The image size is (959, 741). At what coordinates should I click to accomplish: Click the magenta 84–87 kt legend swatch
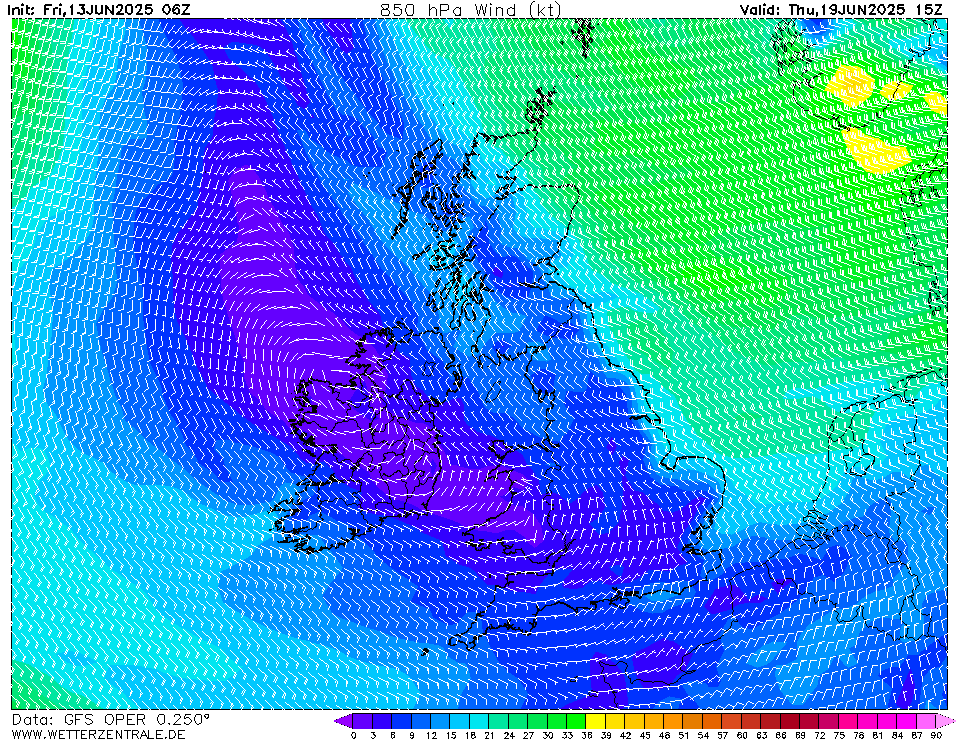click(x=908, y=720)
